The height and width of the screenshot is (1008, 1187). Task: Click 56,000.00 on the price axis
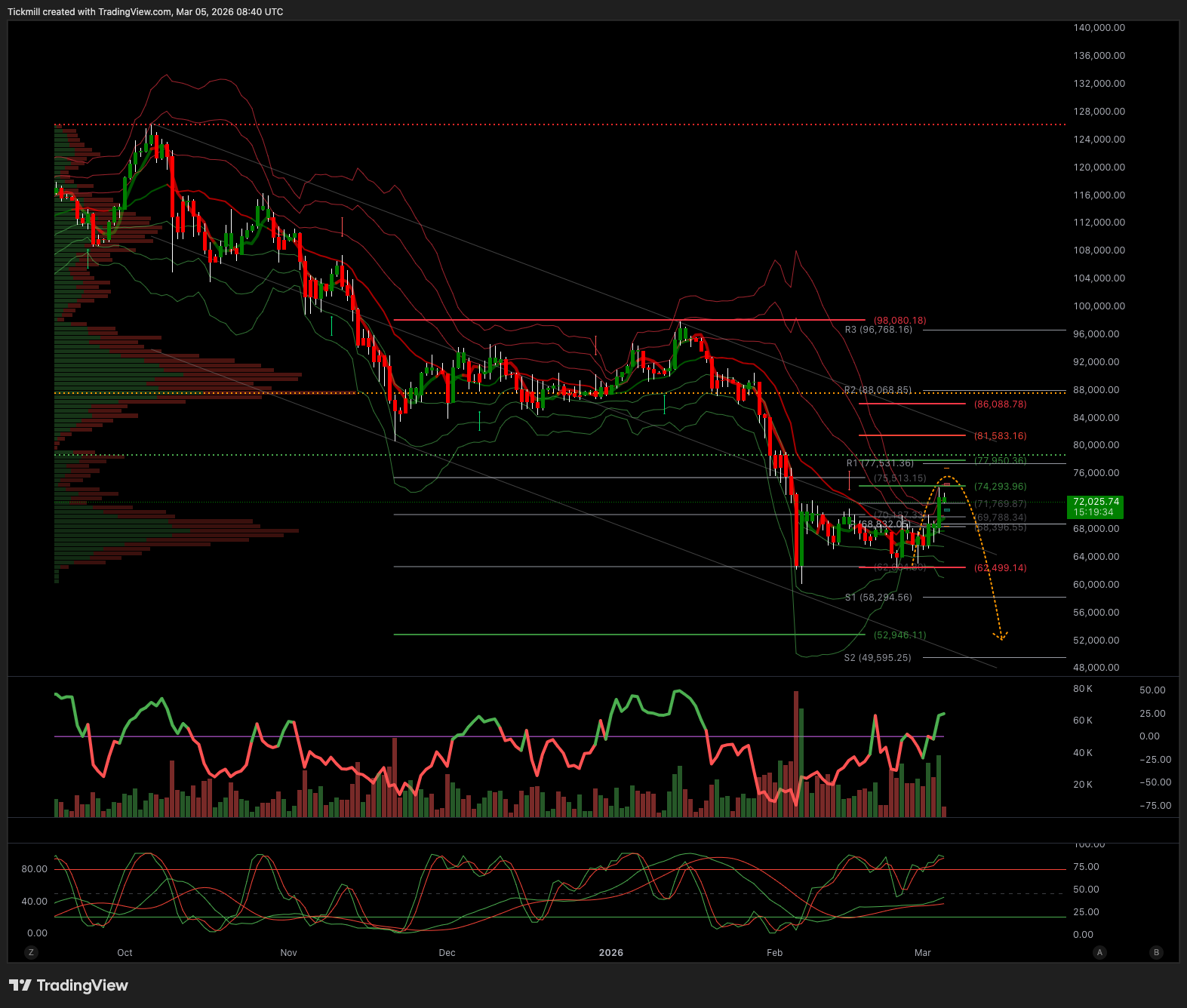coord(1096,613)
